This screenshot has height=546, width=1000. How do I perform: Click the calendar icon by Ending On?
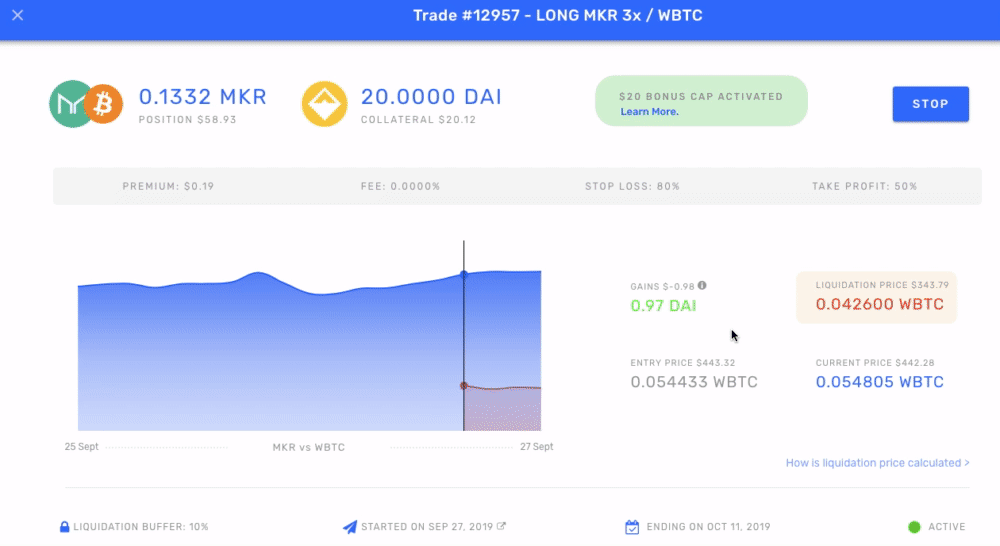click(632, 527)
